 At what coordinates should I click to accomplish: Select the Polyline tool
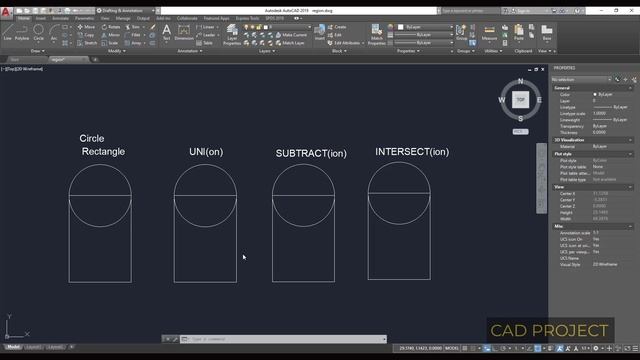[22, 32]
